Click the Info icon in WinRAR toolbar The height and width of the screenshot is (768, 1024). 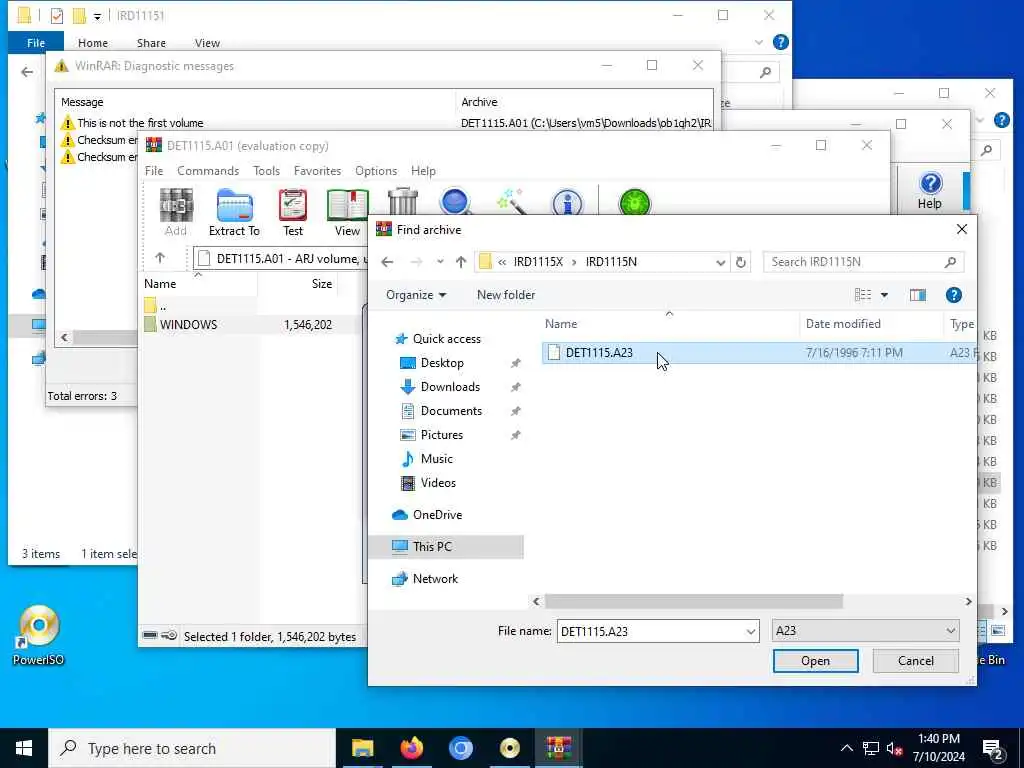pyautogui.click(x=567, y=202)
